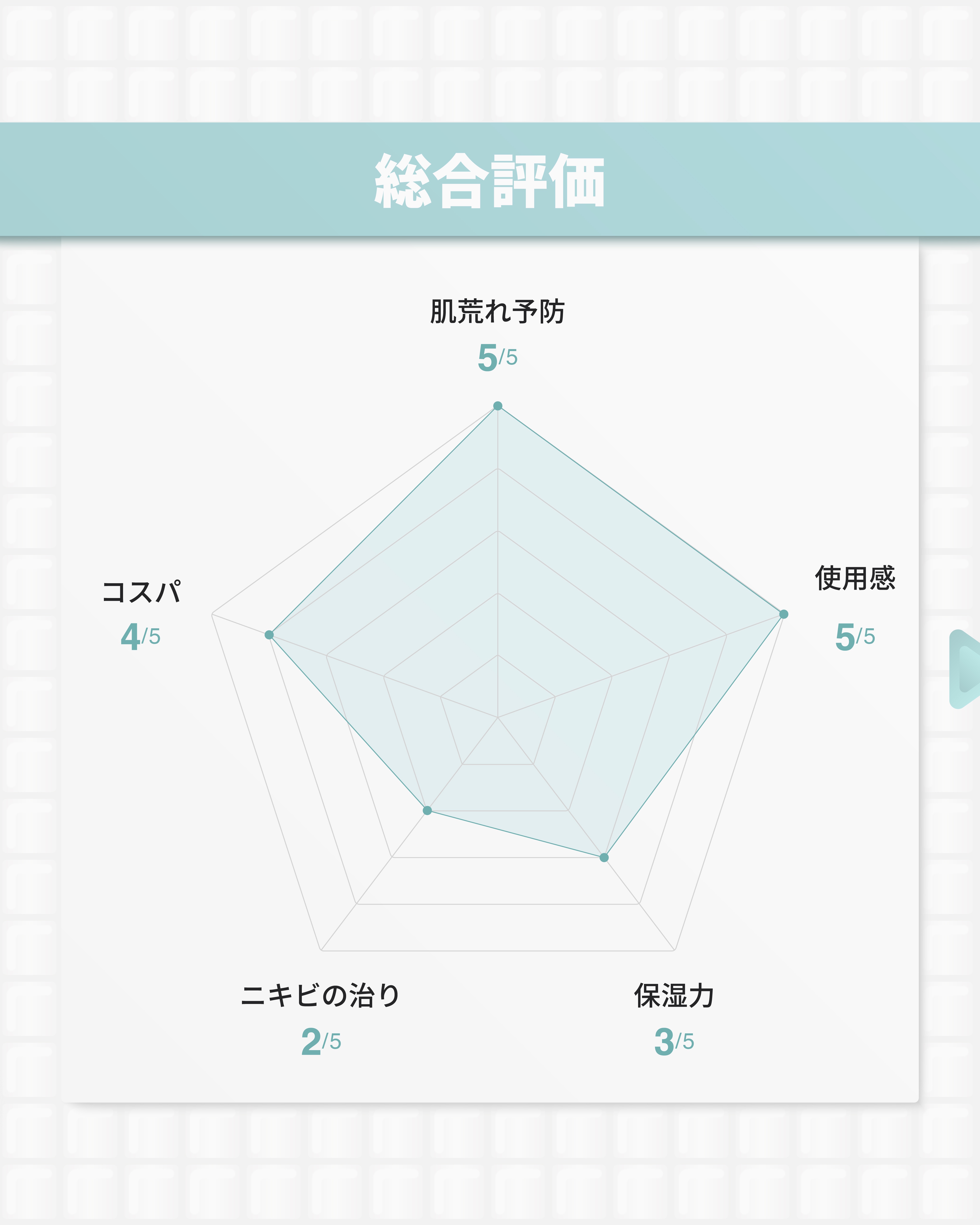Image resolution: width=980 pixels, height=1225 pixels.
Task: Select the 肌荒れ予防 axis label
Action: (497, 312)
